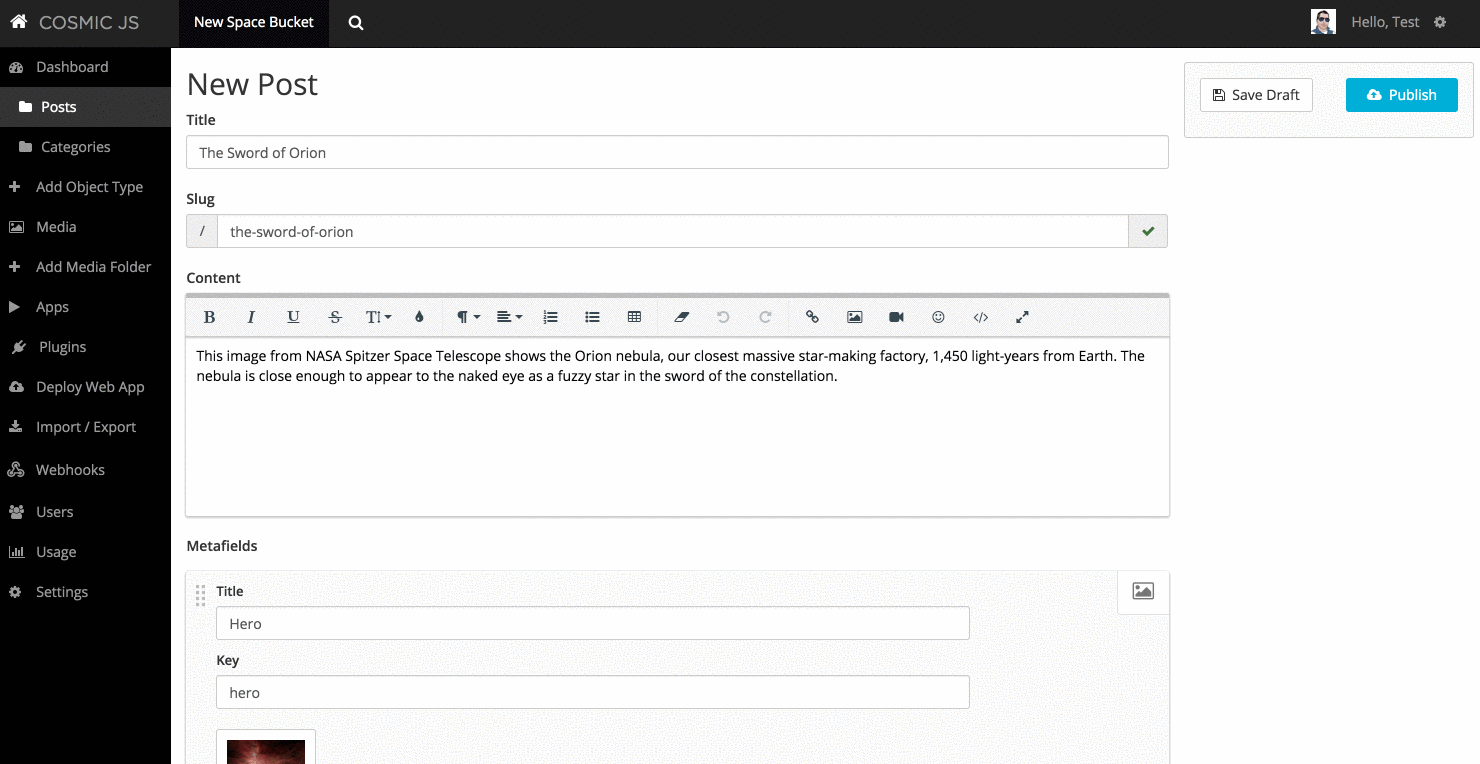Open search with magnifier icon

(355, 23)
